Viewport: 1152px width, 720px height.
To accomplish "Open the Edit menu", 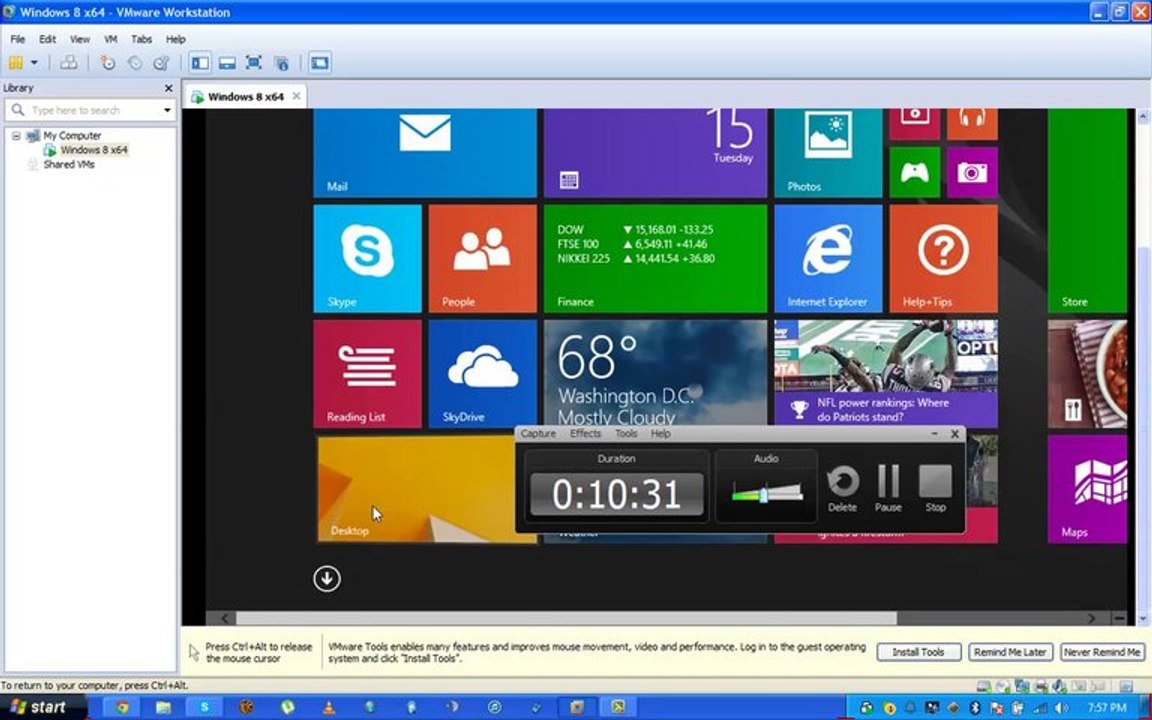I will pyautogui.click(x=47, y=40).
